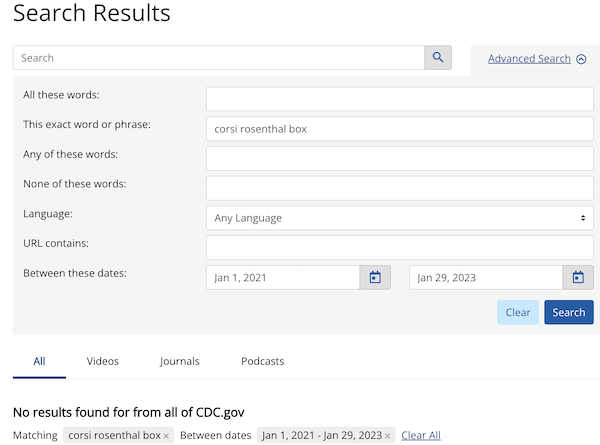Open the start date calendar picker
This screenshot has width=600, height=445.
375,277
